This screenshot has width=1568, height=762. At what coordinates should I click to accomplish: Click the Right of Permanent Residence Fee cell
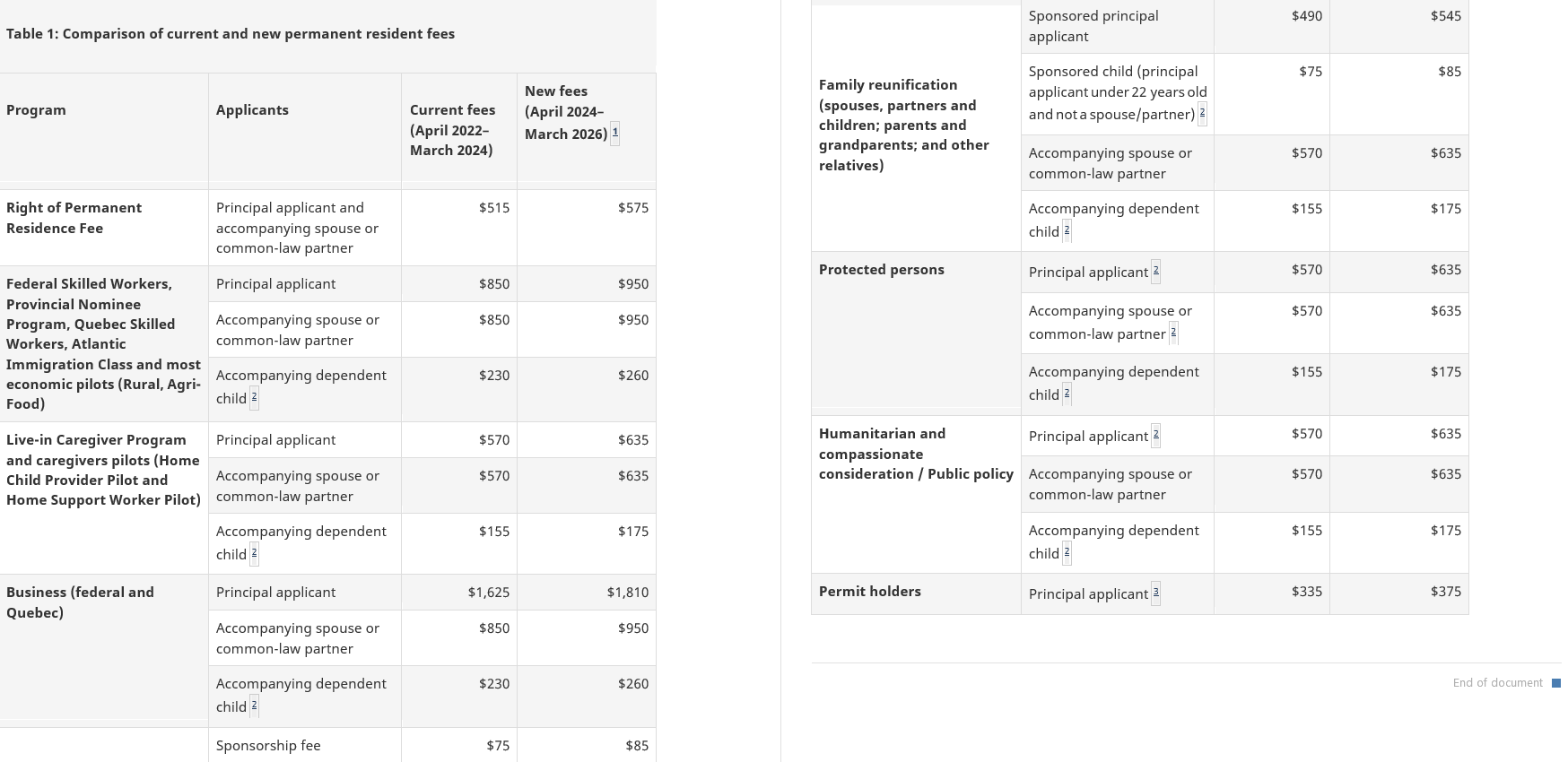pos(74,218)
